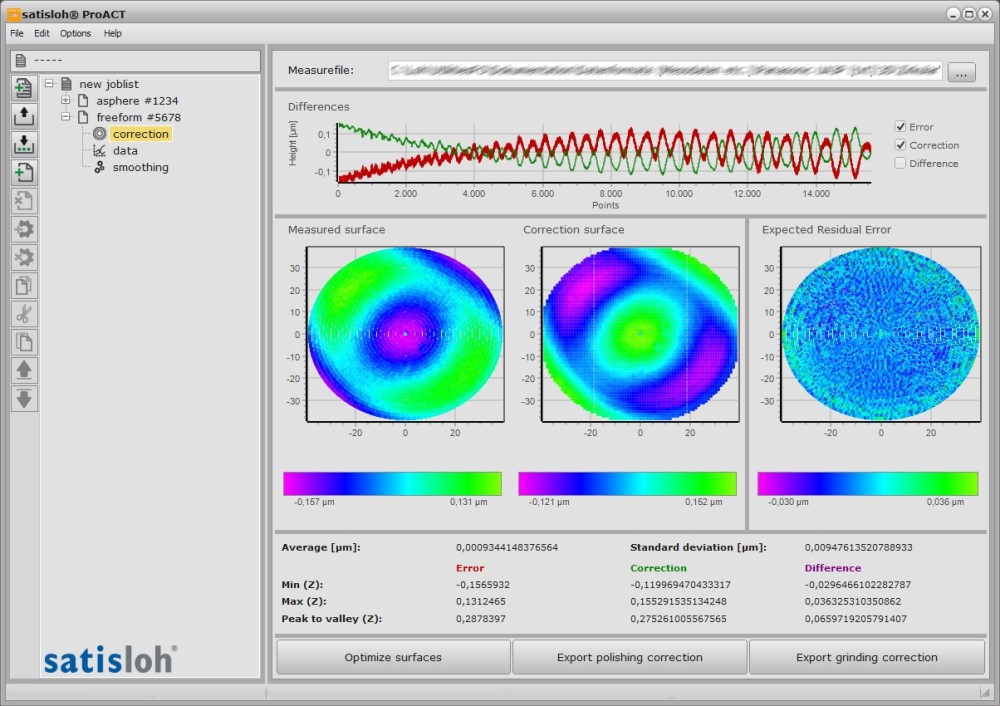1000x706 pixels.
Task: Click the Measured surface color scale bar
Action: (392, 482)
